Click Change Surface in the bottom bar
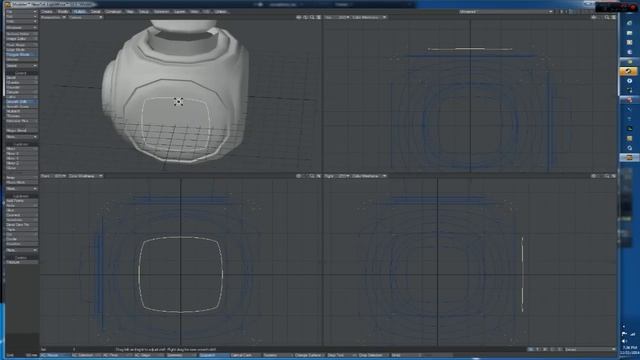Viewport: 640px width, 360px height. 309,356
